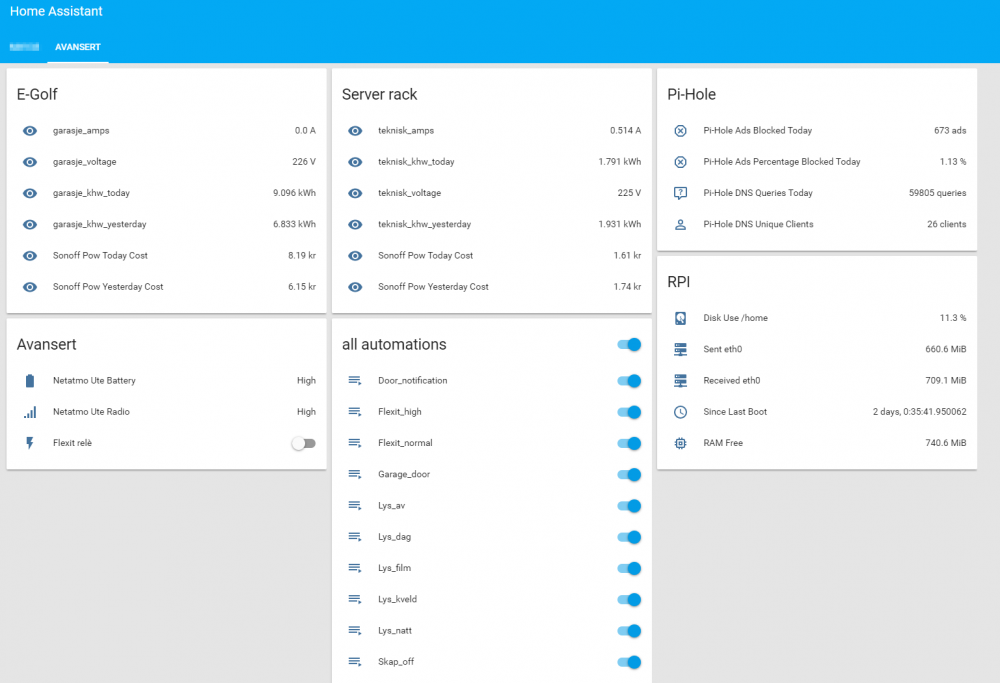Toggle off the Garage_door automation
The width and height of the screenshot is (1000, 683).
coord(629,475)
